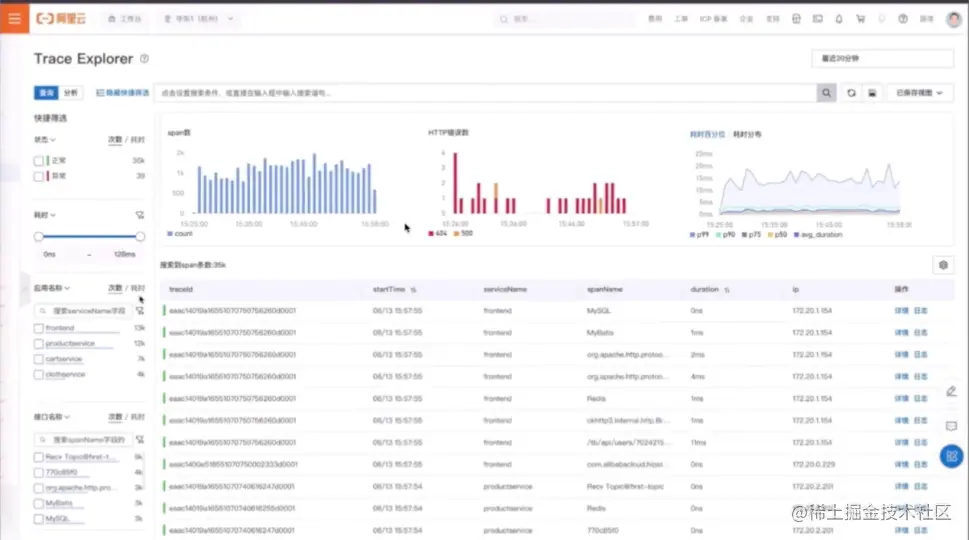The image size is (969, 540).
Task: Focus the trace query condition input
Action: 485,93
